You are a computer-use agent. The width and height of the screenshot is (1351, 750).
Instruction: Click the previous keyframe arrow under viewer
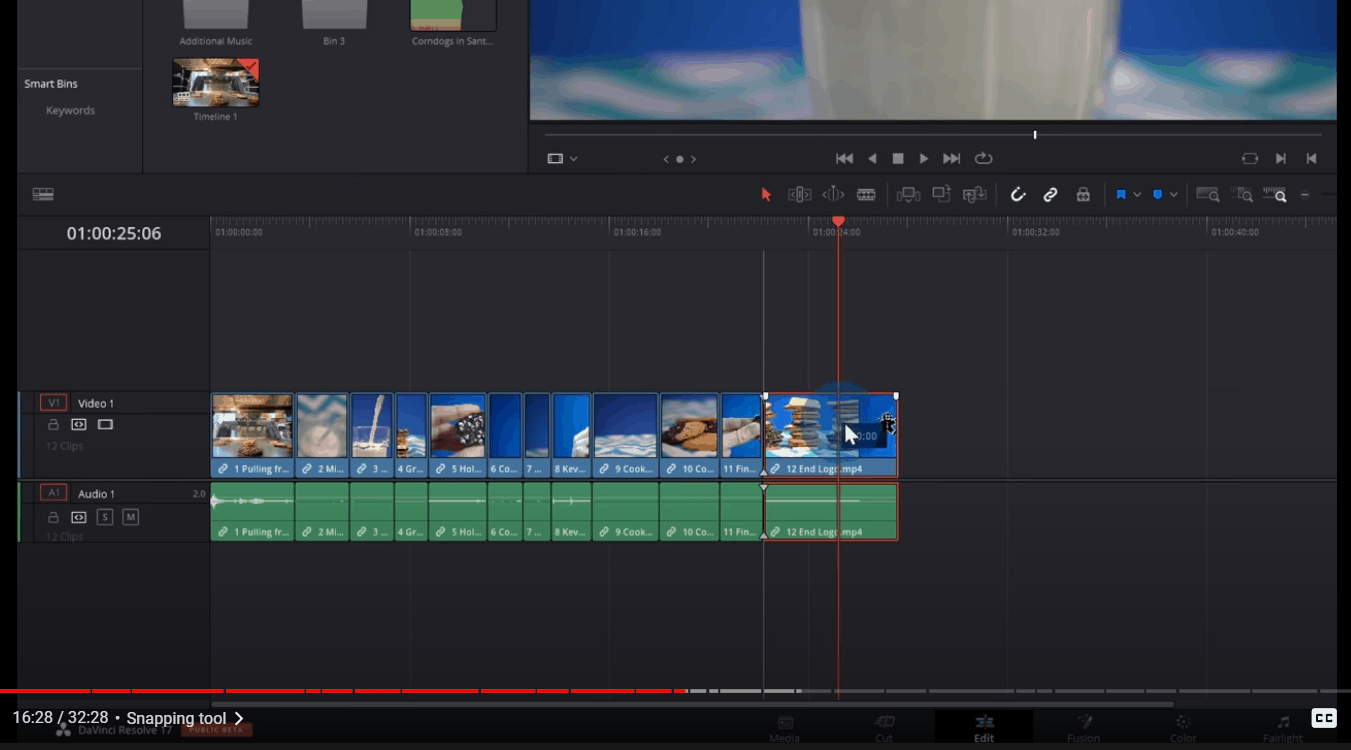(x=667, y=159)
